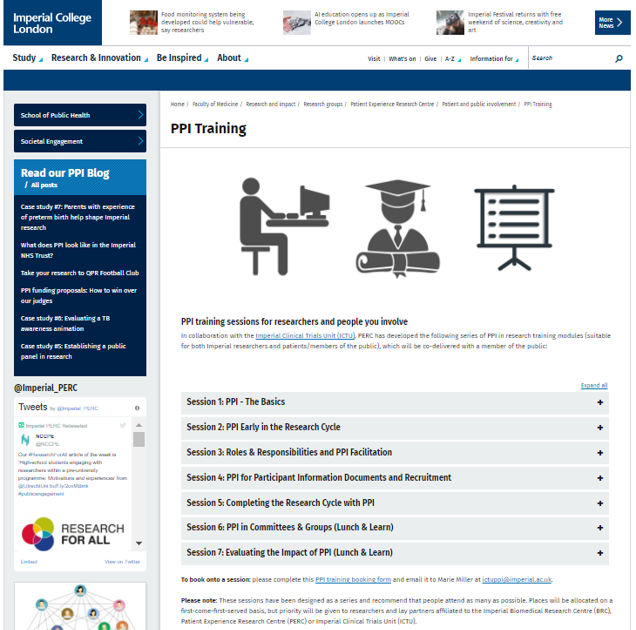The image size is (636, 630).
Task: Open the Study menu
Action: click(27, 58)
